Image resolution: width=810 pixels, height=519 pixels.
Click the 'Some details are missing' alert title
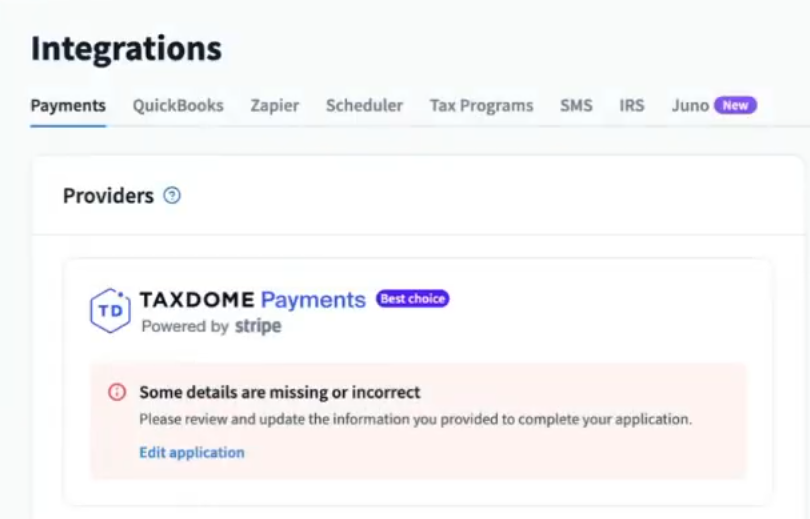point(280,393)
